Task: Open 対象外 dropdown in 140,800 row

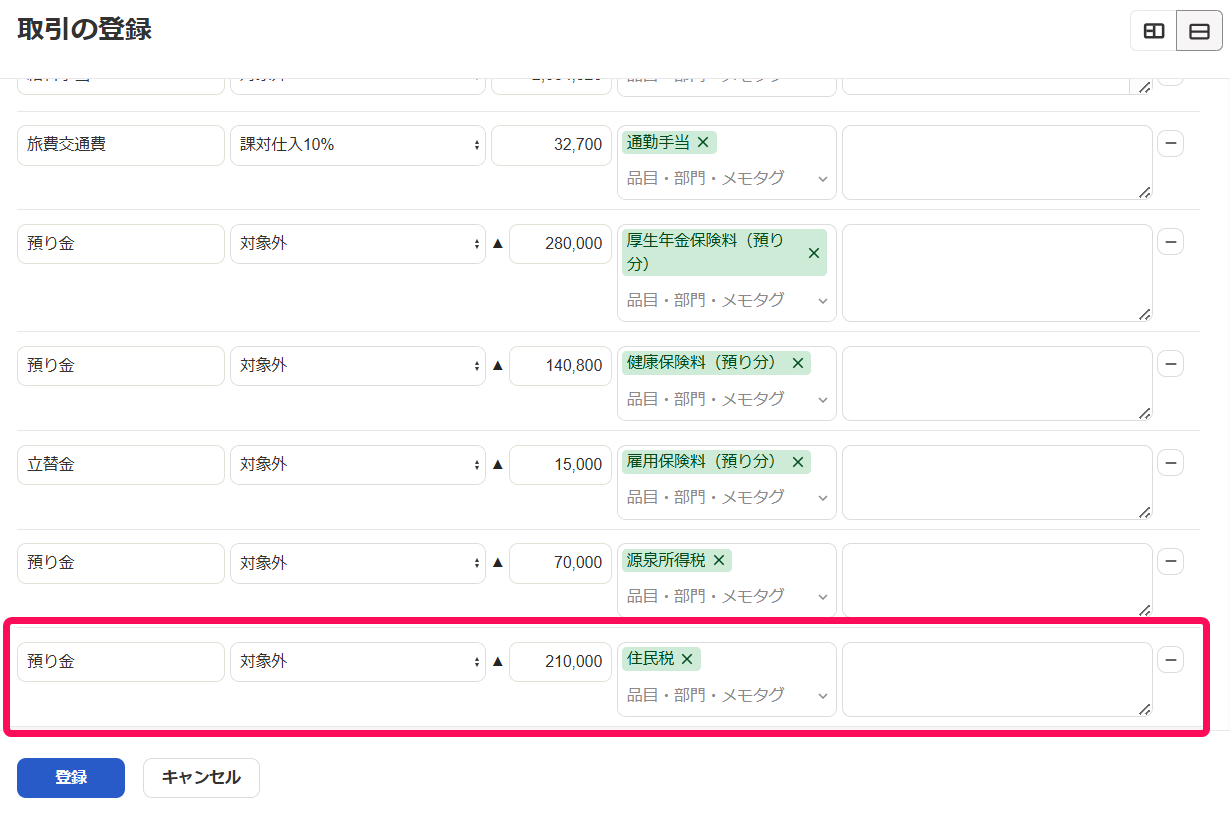Action: [358, 366]
